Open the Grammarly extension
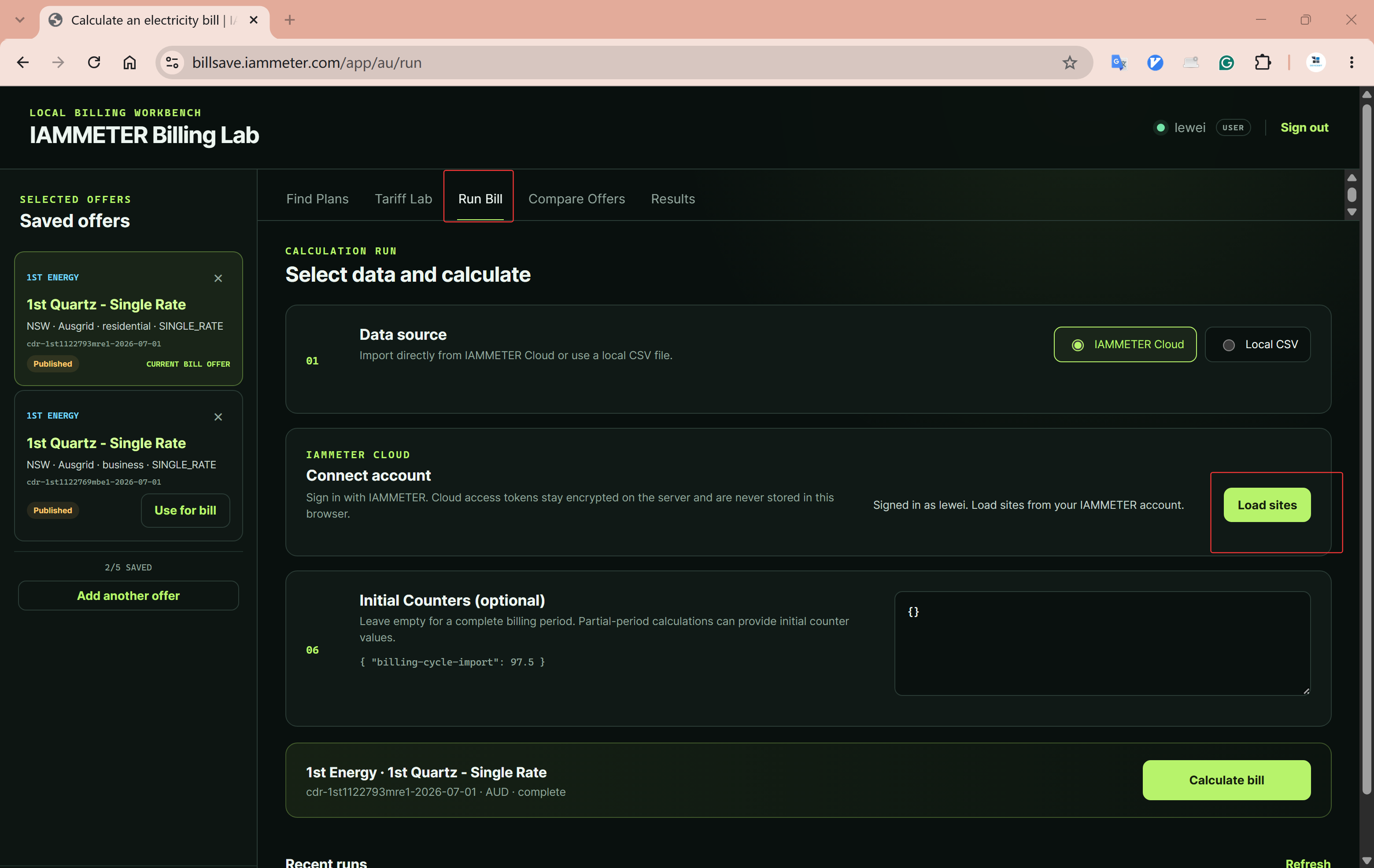Screen dimensions: 1374x868 1227,63
